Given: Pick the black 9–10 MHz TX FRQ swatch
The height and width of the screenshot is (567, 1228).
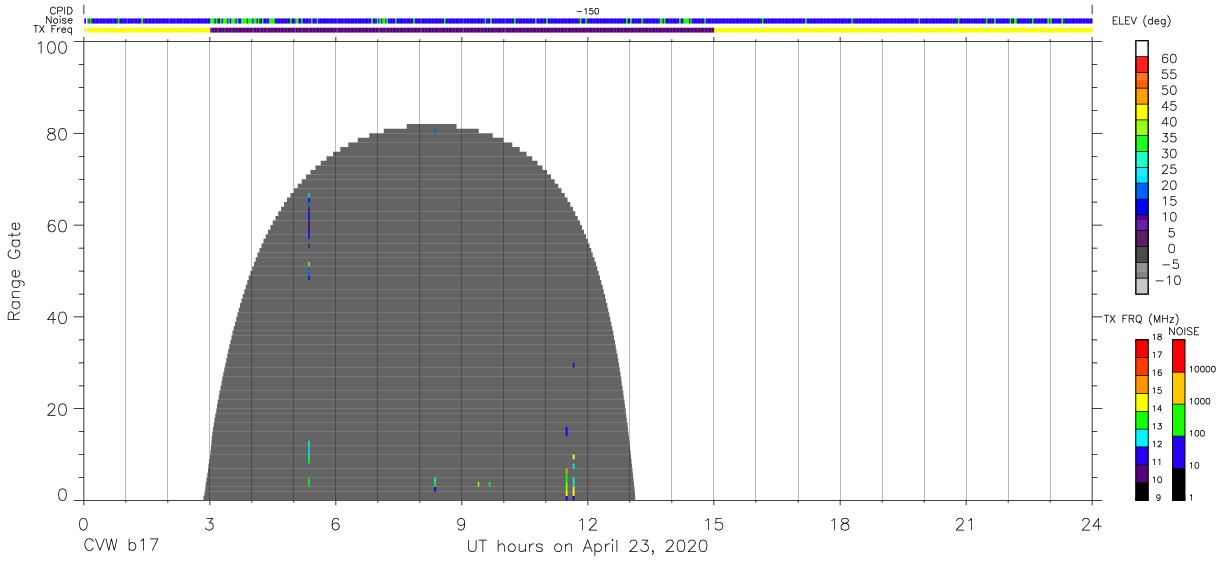Looking at the screenshot, I should [x=1142, y=491].
